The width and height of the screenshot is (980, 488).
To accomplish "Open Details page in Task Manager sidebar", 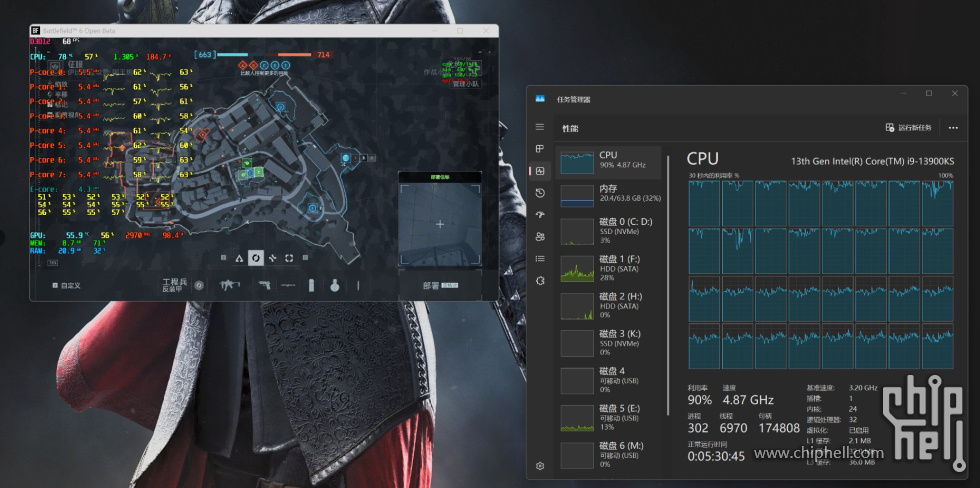I will [540, 259].
